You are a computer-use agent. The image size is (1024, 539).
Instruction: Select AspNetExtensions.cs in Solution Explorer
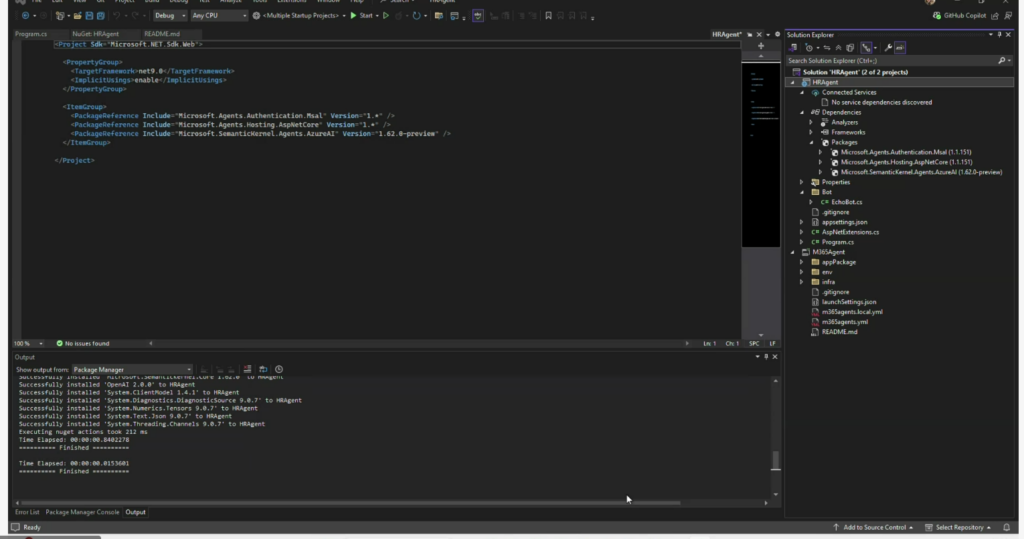[850, 232]
